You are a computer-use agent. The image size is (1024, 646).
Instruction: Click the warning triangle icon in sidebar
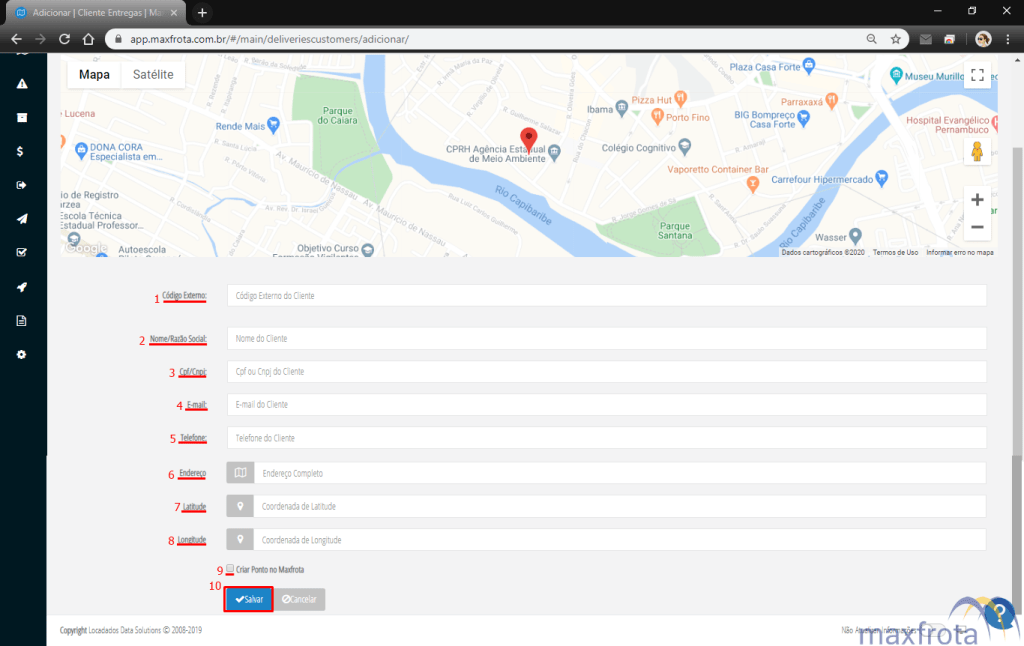tap(21, 83)
